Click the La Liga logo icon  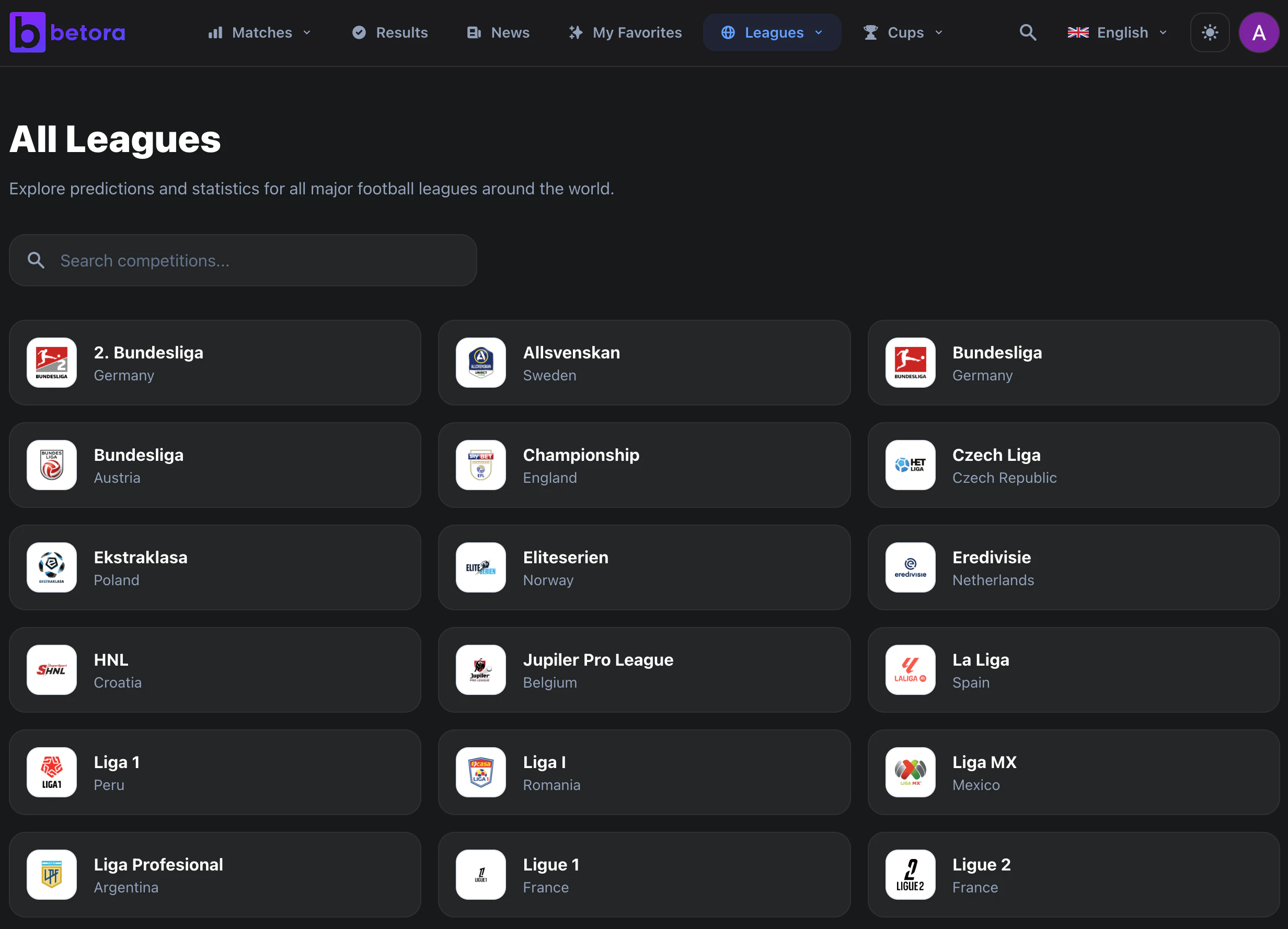[x=910, y=670]
